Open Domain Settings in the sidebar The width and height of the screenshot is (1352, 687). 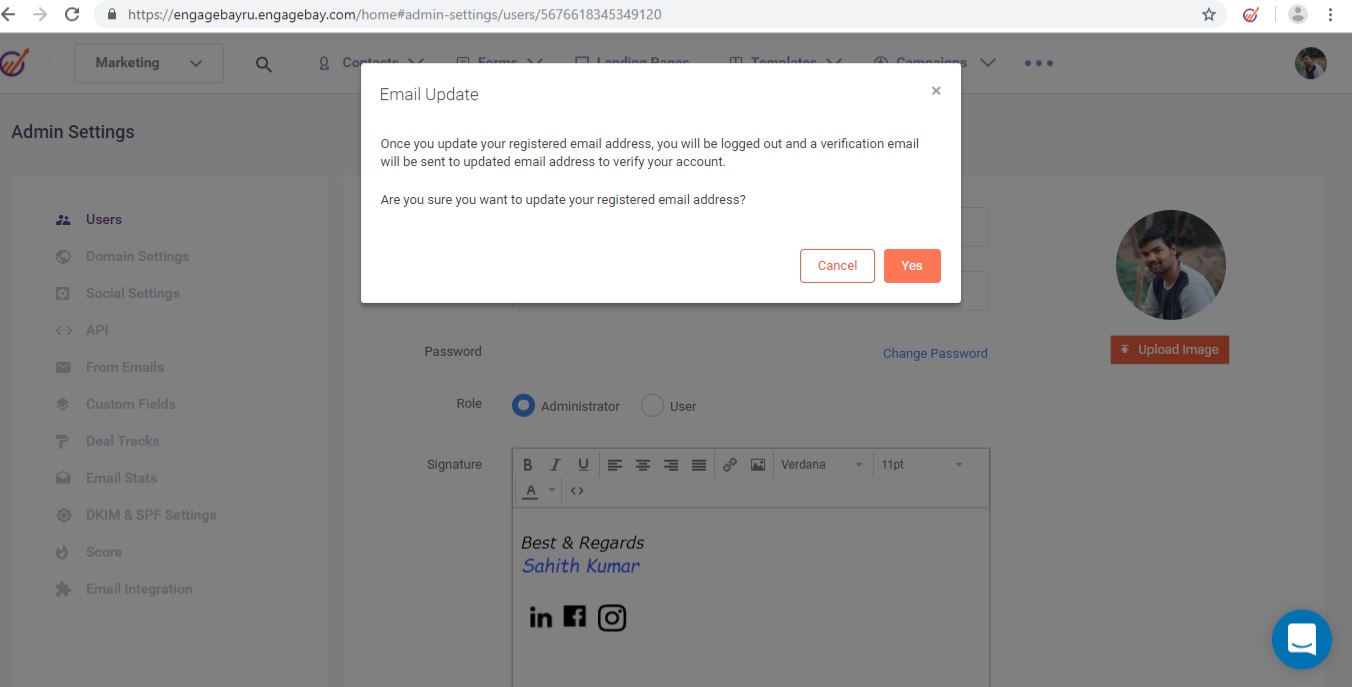(137, 256)
